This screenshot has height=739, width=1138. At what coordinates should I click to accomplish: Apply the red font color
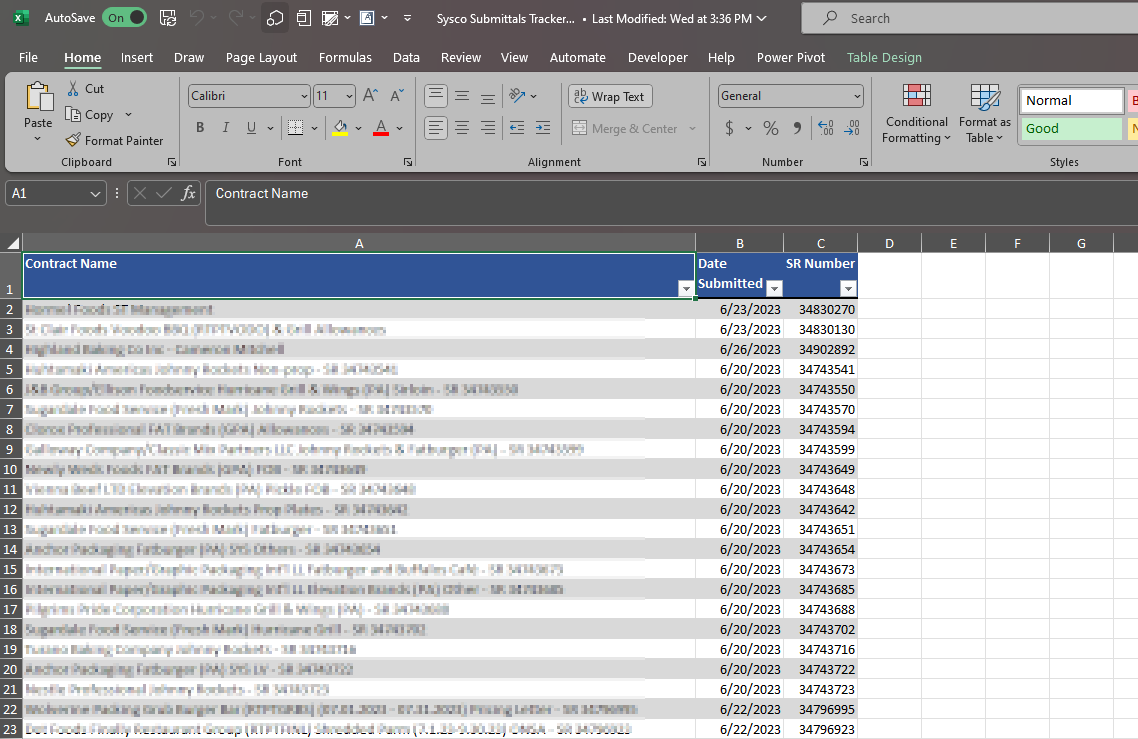tap(381, 128)
